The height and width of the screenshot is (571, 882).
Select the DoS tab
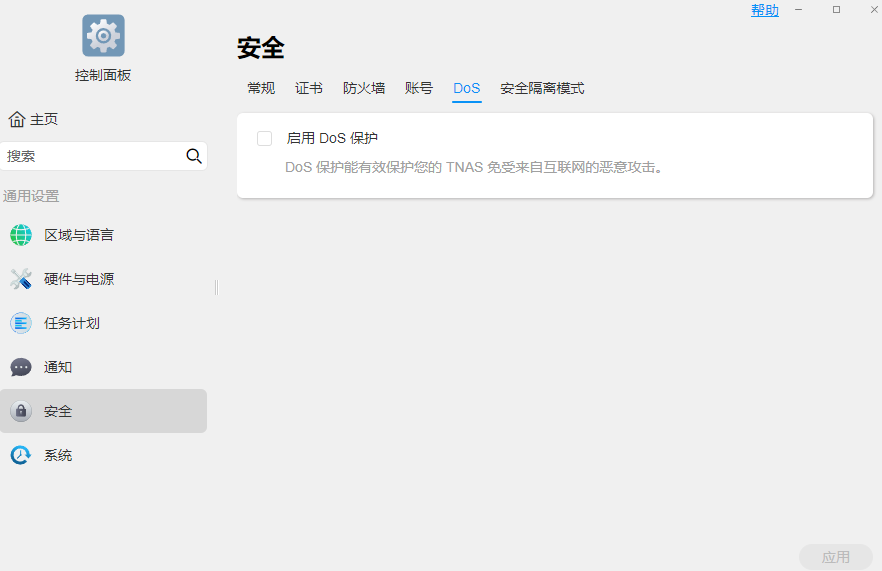(x=467, y=88)
